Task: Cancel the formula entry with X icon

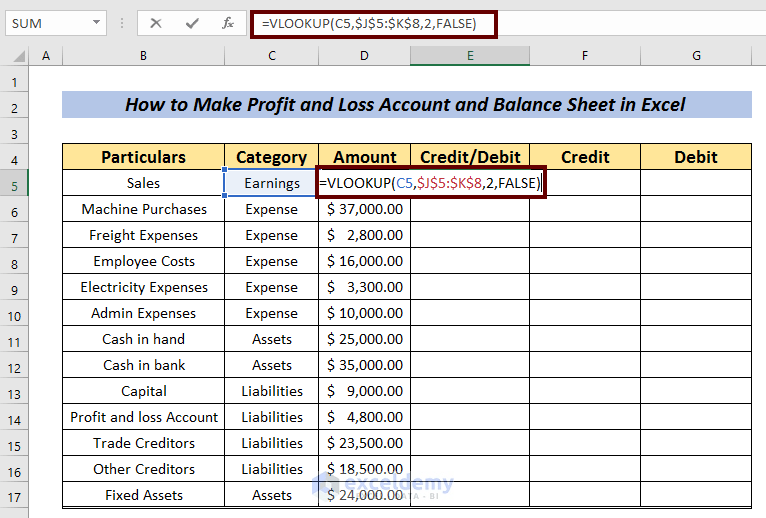Action: click(x=156, y=23)
